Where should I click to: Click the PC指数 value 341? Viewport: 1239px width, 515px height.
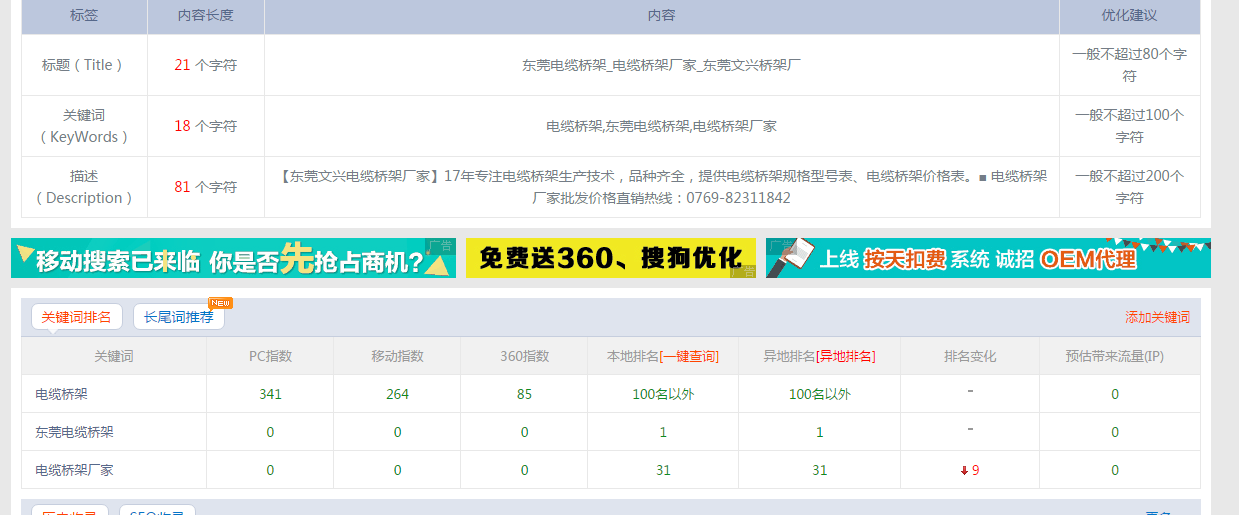270,394
